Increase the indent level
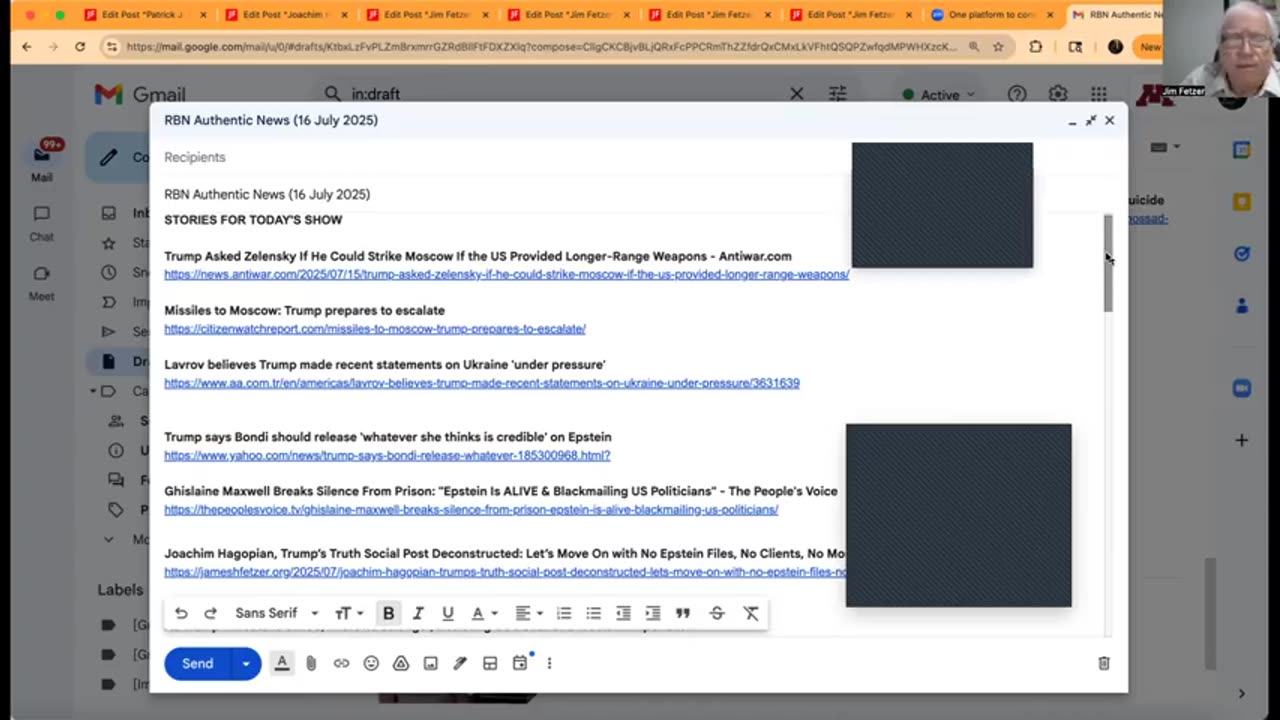1280x720 pixels. pyautogui.click(x=653, y=613)
